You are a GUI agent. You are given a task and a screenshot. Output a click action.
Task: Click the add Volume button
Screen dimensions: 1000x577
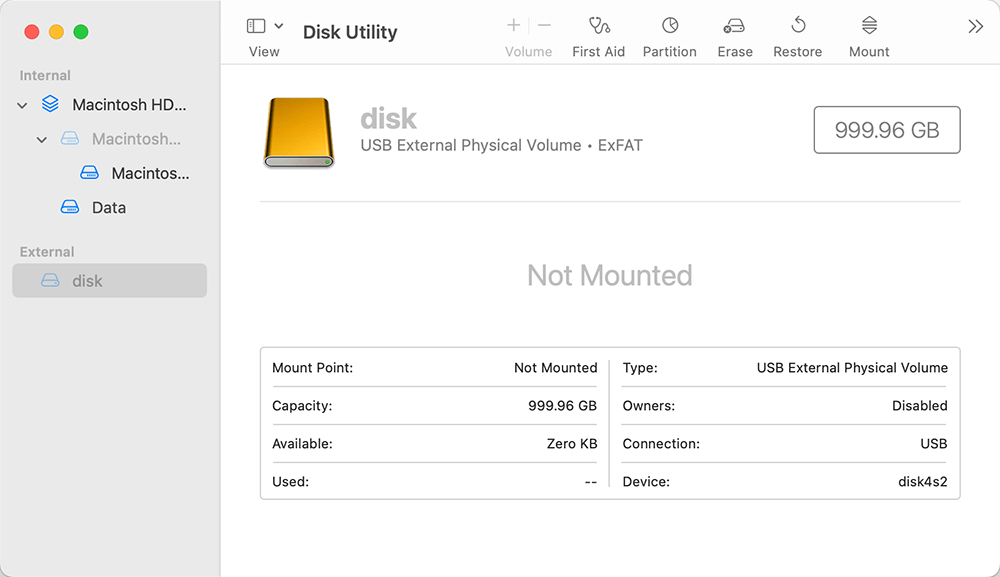[513, 25]
